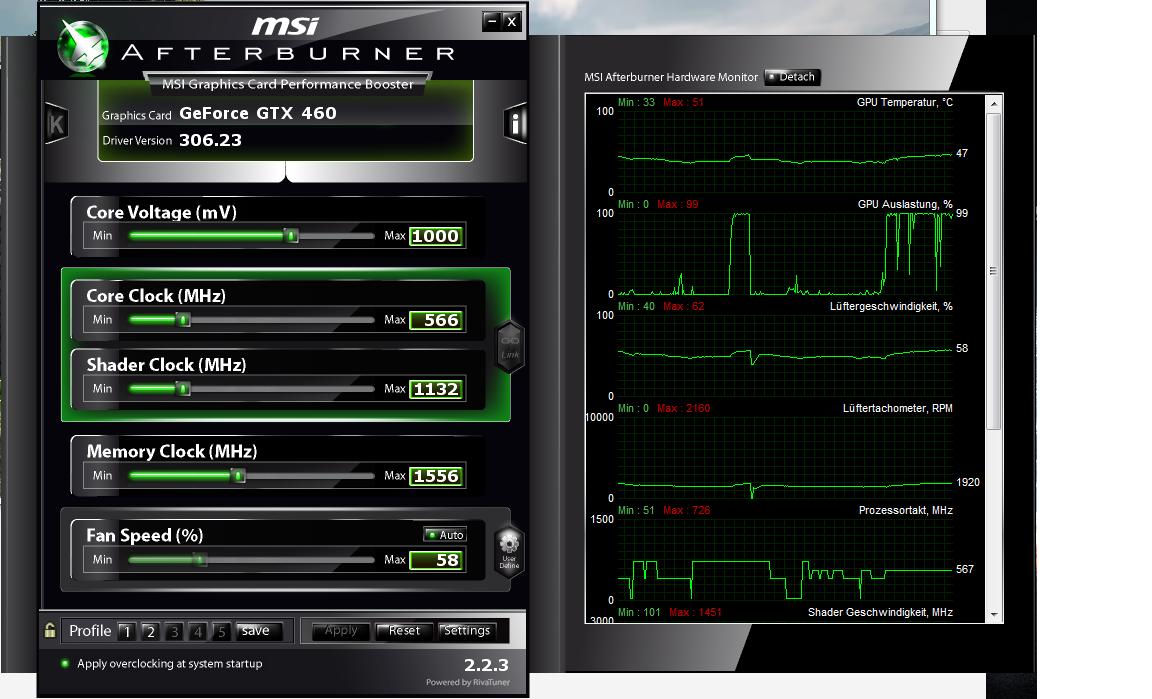Open the User Define fan settings
The image size is (1152, 699).
pyautogui.click(x=509, y=551)
